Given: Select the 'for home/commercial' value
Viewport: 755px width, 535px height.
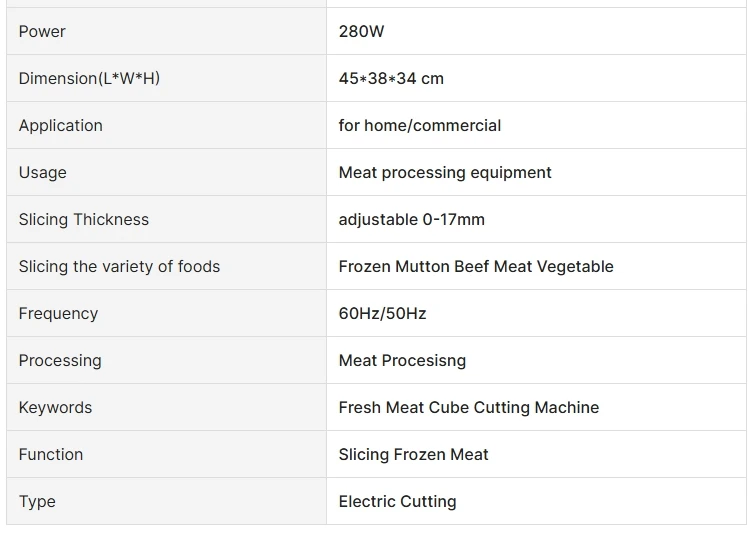Looking at the screenshot, I should [419, 125].
